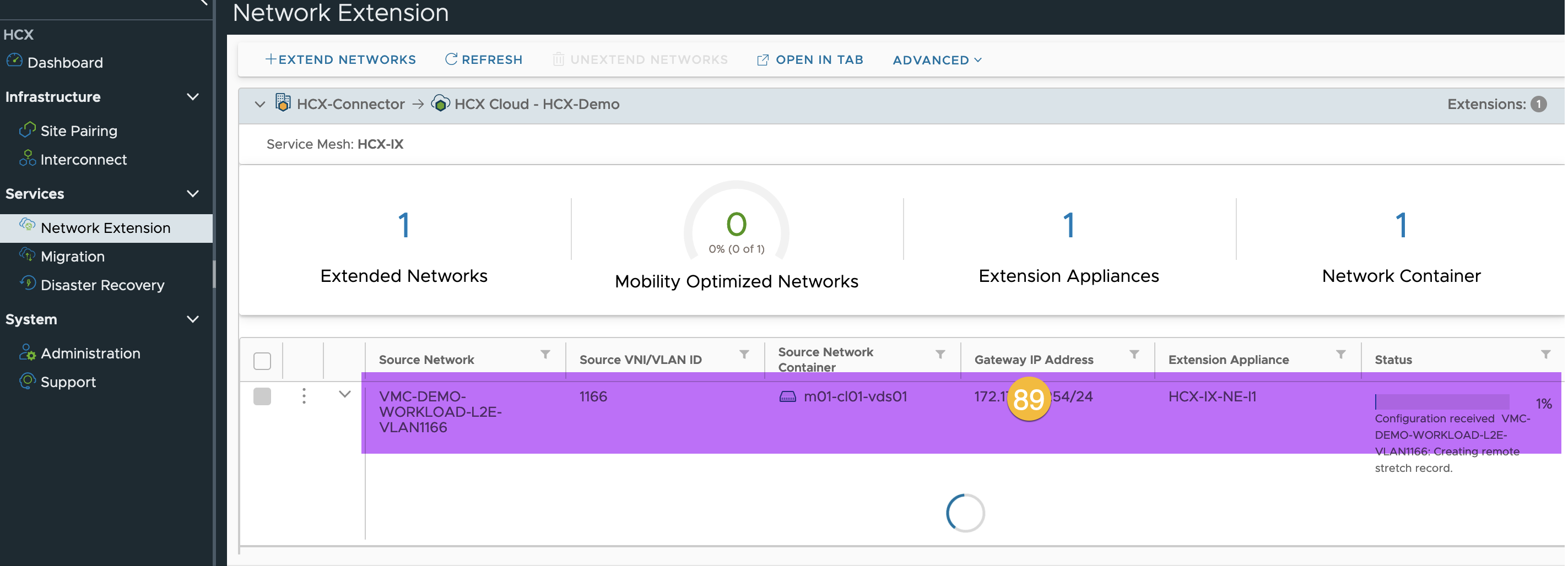Open the Advanced dropdown

(937, 60)
